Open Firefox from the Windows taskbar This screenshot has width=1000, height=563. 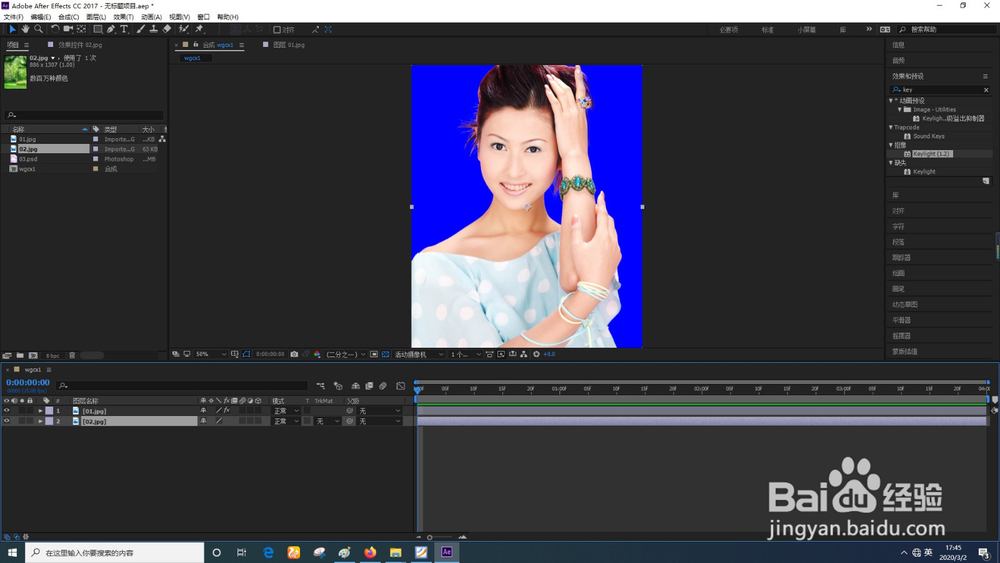[370, 552]
